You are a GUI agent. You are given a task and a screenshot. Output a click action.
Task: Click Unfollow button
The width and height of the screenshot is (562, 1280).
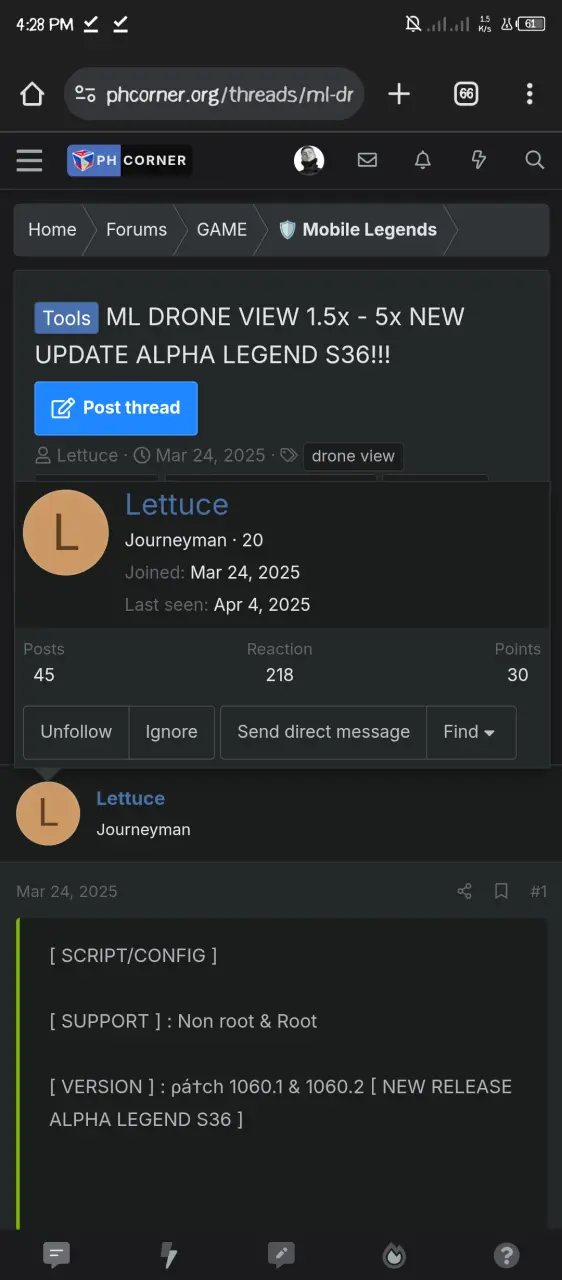[76, 732]
